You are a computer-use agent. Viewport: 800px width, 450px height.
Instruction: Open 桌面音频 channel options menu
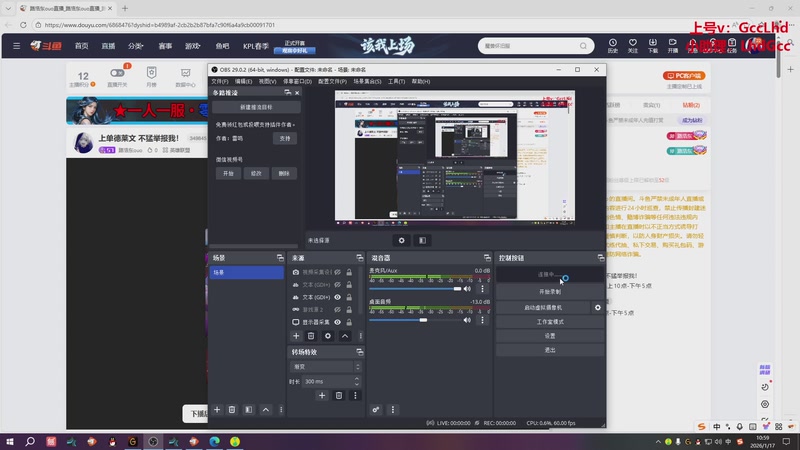482,320
